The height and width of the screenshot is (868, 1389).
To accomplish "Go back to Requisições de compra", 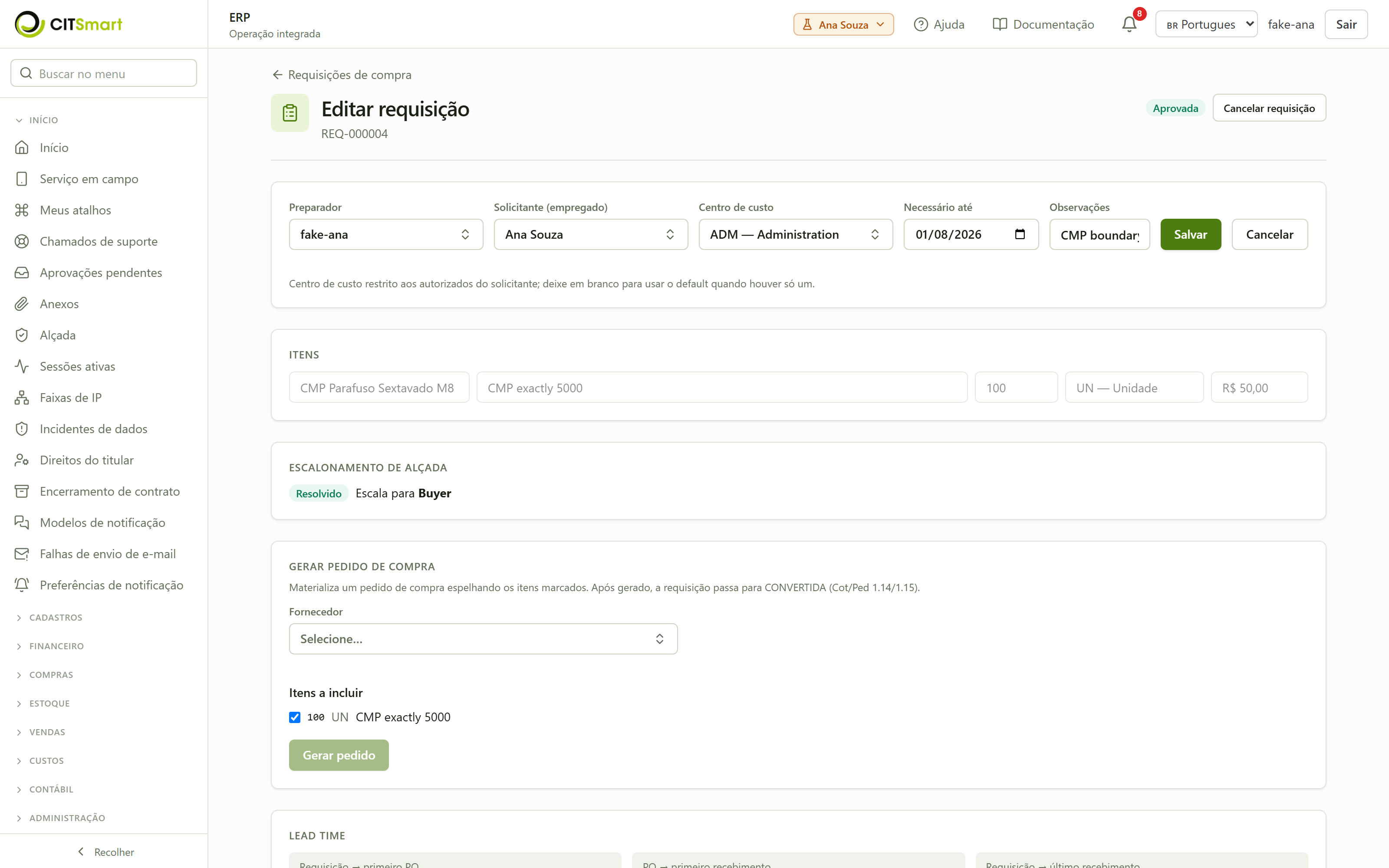I will [342, 75].
